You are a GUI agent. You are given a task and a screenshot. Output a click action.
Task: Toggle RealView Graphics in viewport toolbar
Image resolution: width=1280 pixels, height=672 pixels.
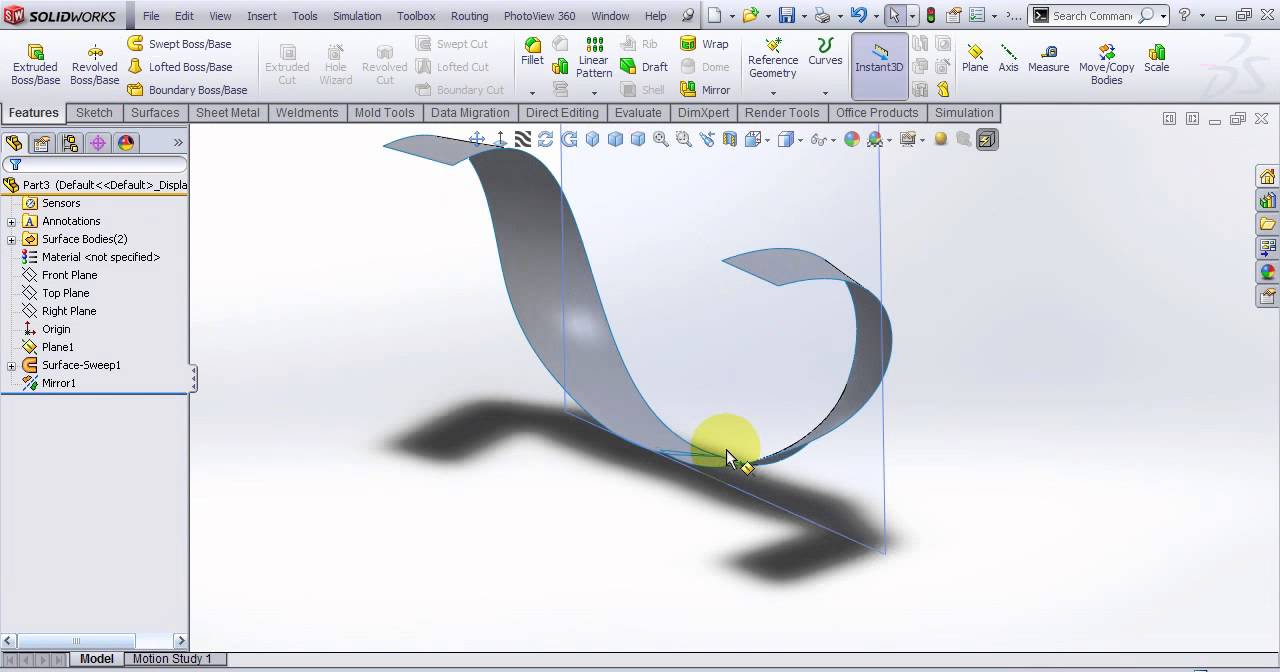point(940,139)
